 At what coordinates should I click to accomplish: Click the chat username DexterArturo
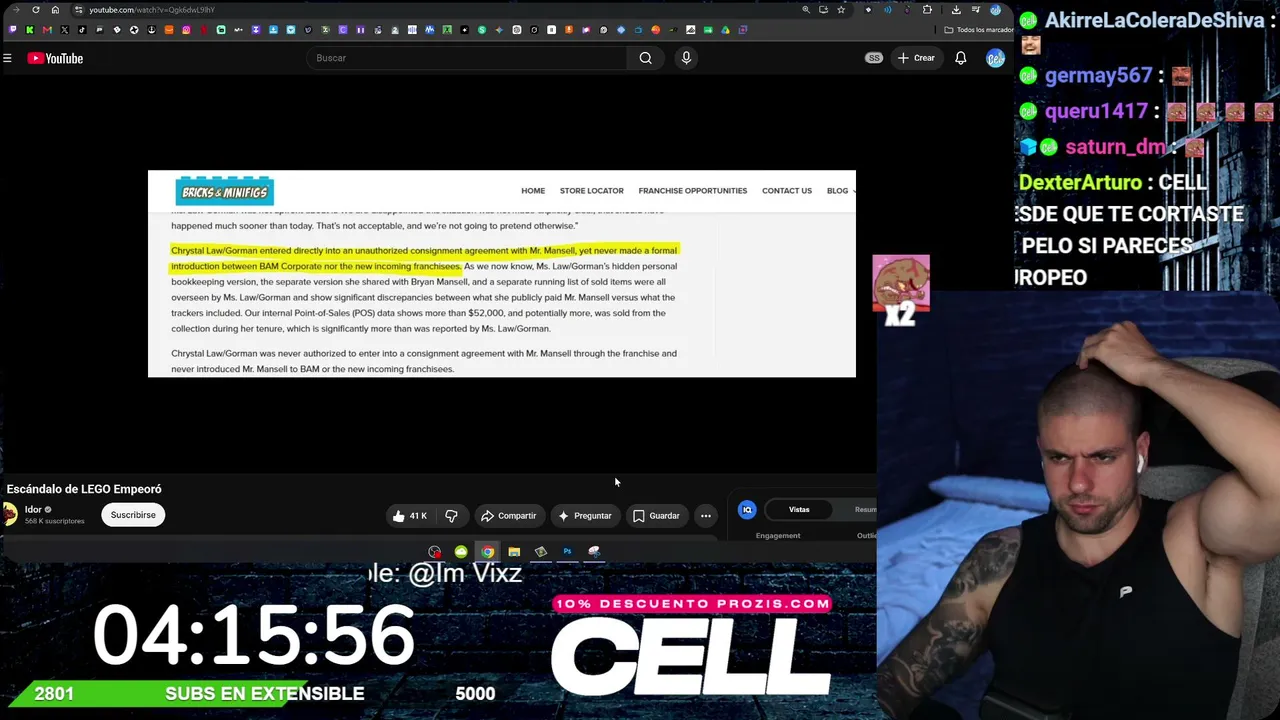tap(1080, 183)
